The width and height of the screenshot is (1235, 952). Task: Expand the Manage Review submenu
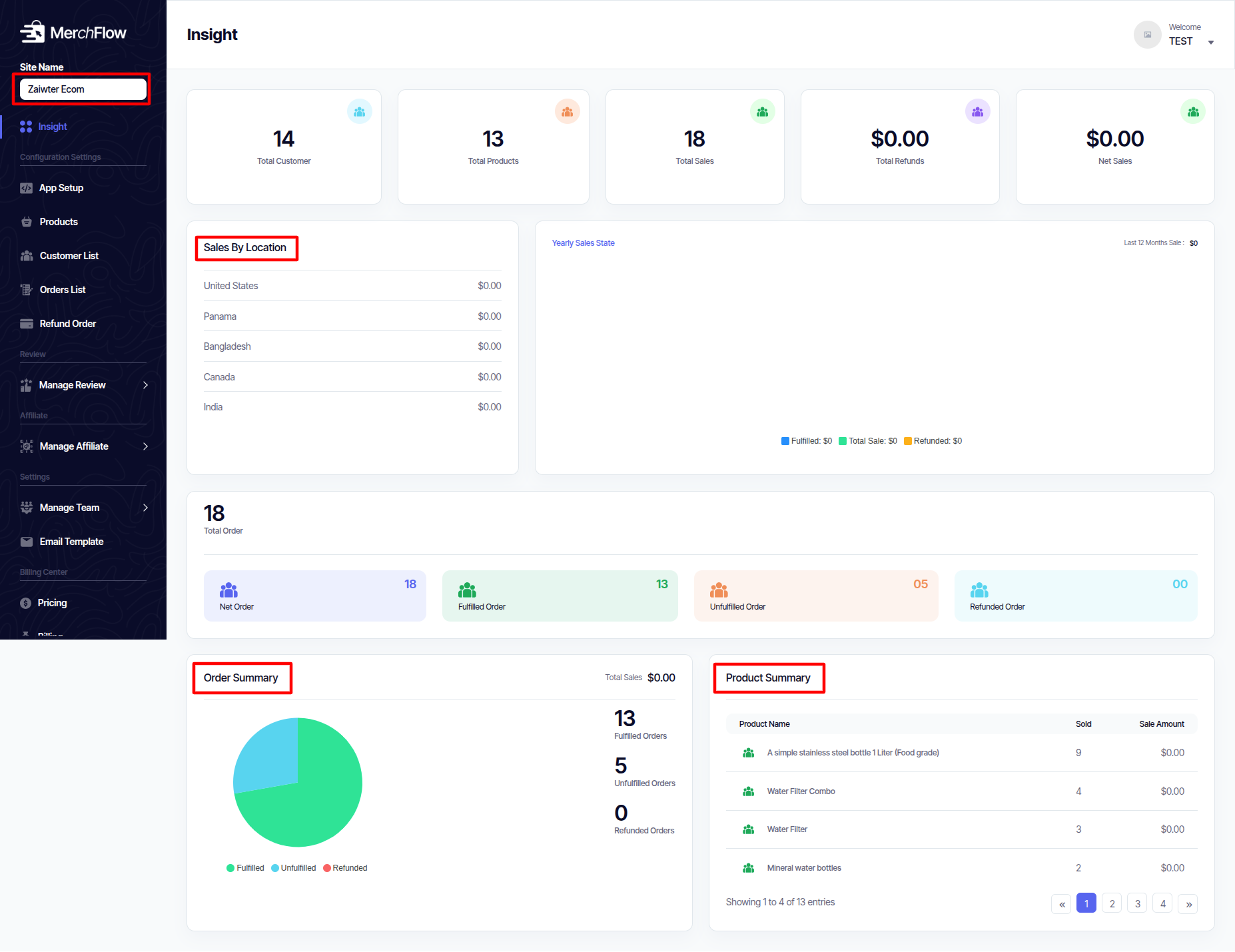(145, 385)
